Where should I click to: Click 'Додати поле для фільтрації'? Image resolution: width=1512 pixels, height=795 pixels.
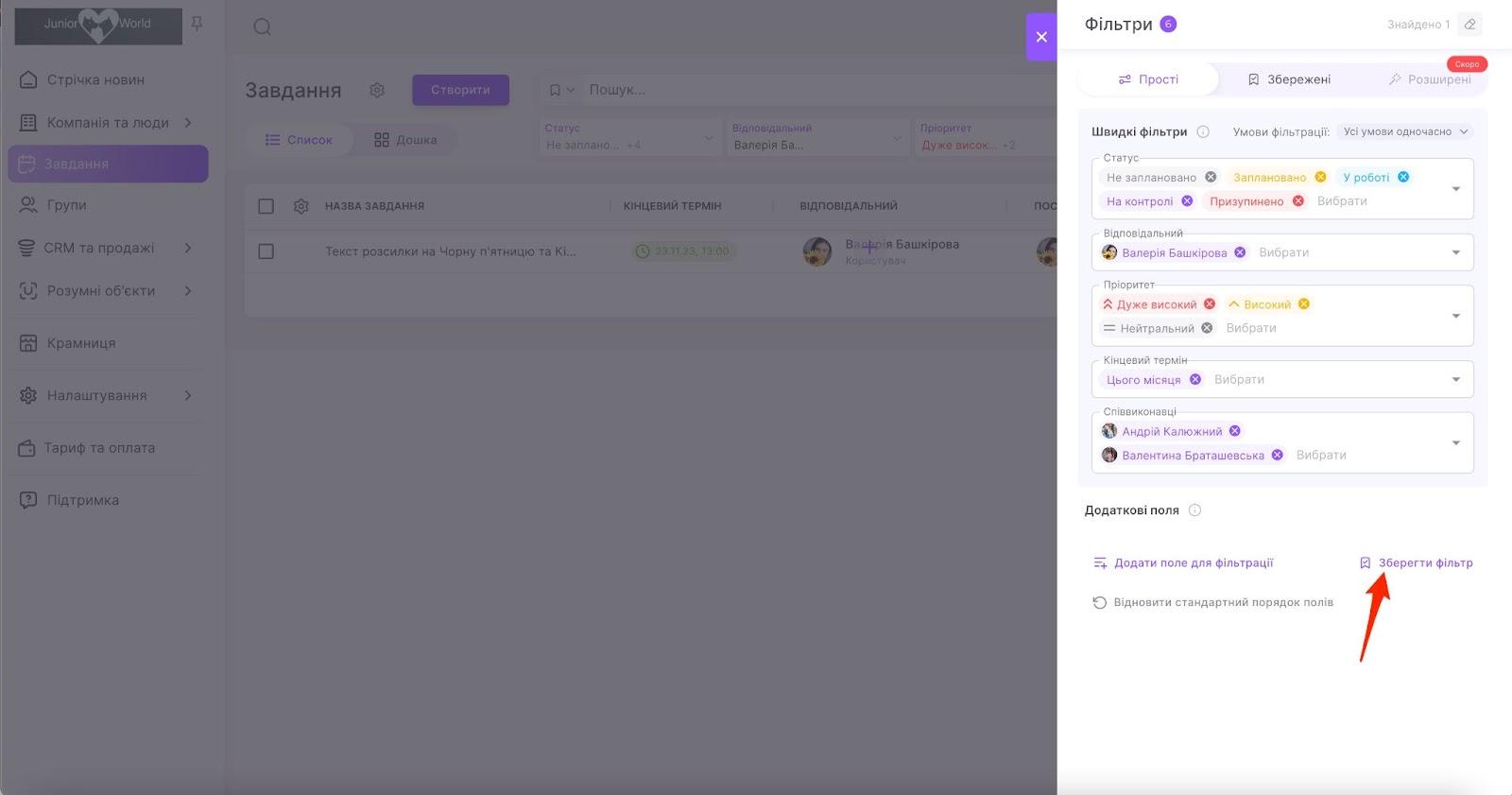click(x=1183, y=562)
